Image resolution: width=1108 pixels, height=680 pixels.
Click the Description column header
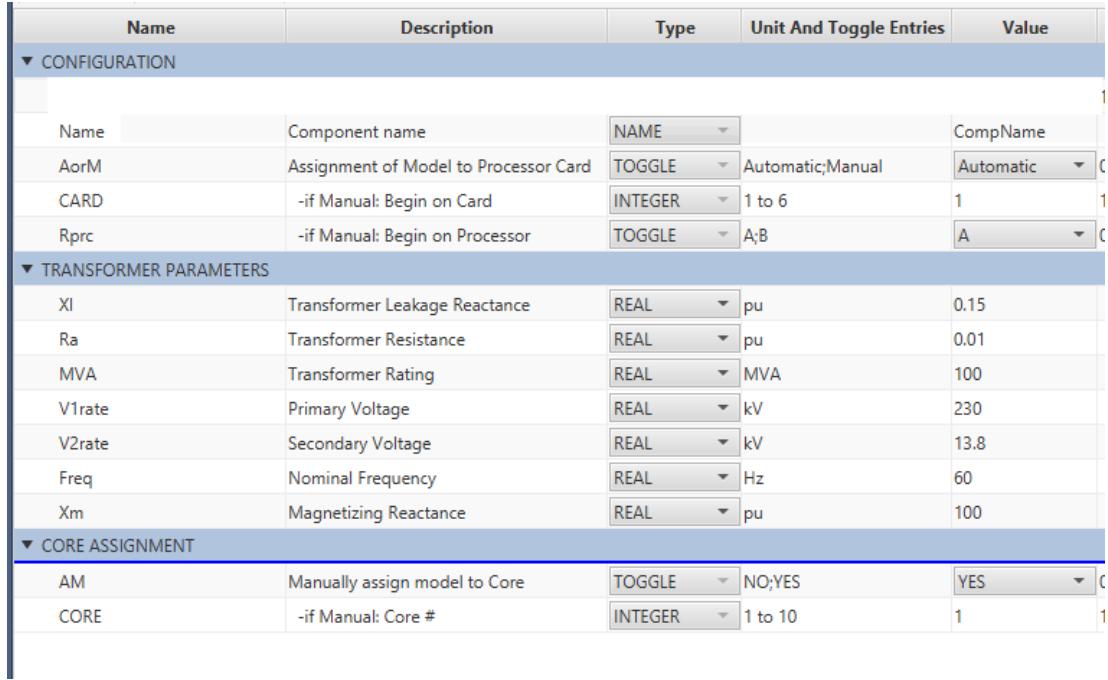pos(442,28)
